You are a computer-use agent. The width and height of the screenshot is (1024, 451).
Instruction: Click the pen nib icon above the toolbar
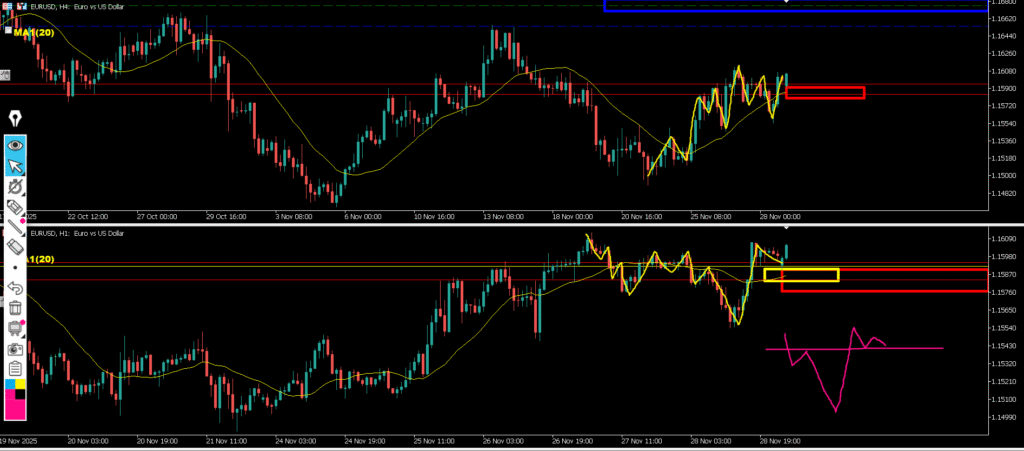pos(15,119)
